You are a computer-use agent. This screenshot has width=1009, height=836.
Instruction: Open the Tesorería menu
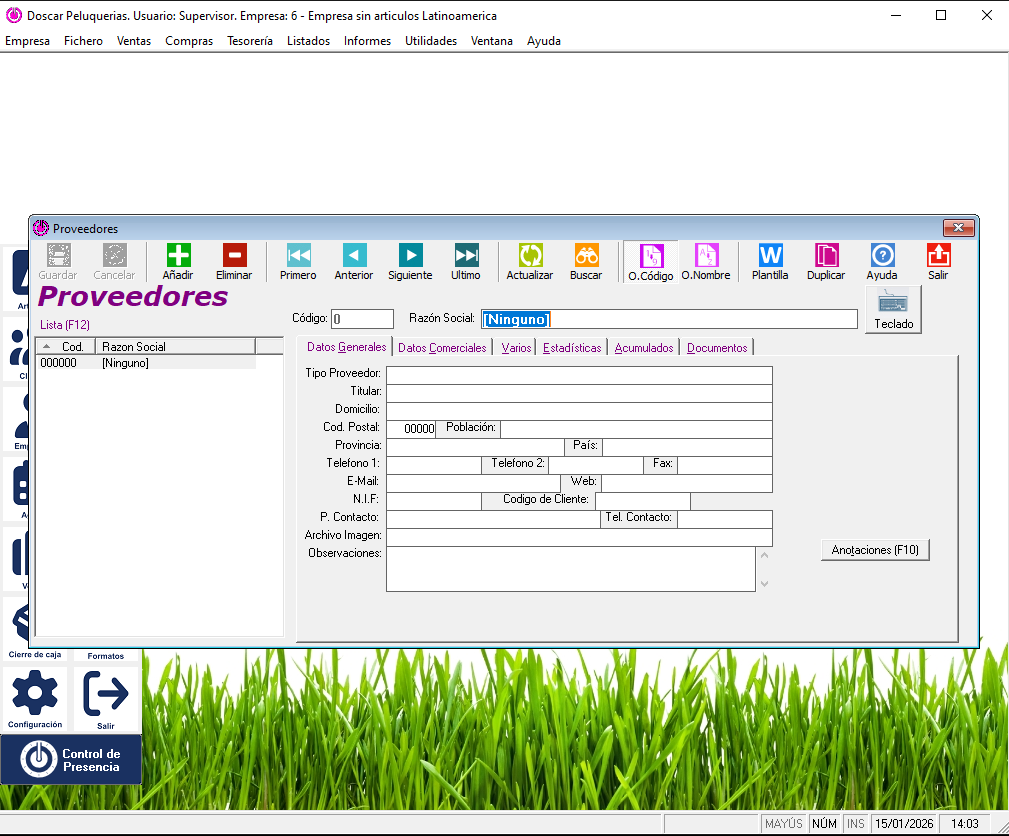tap(249, 41)
